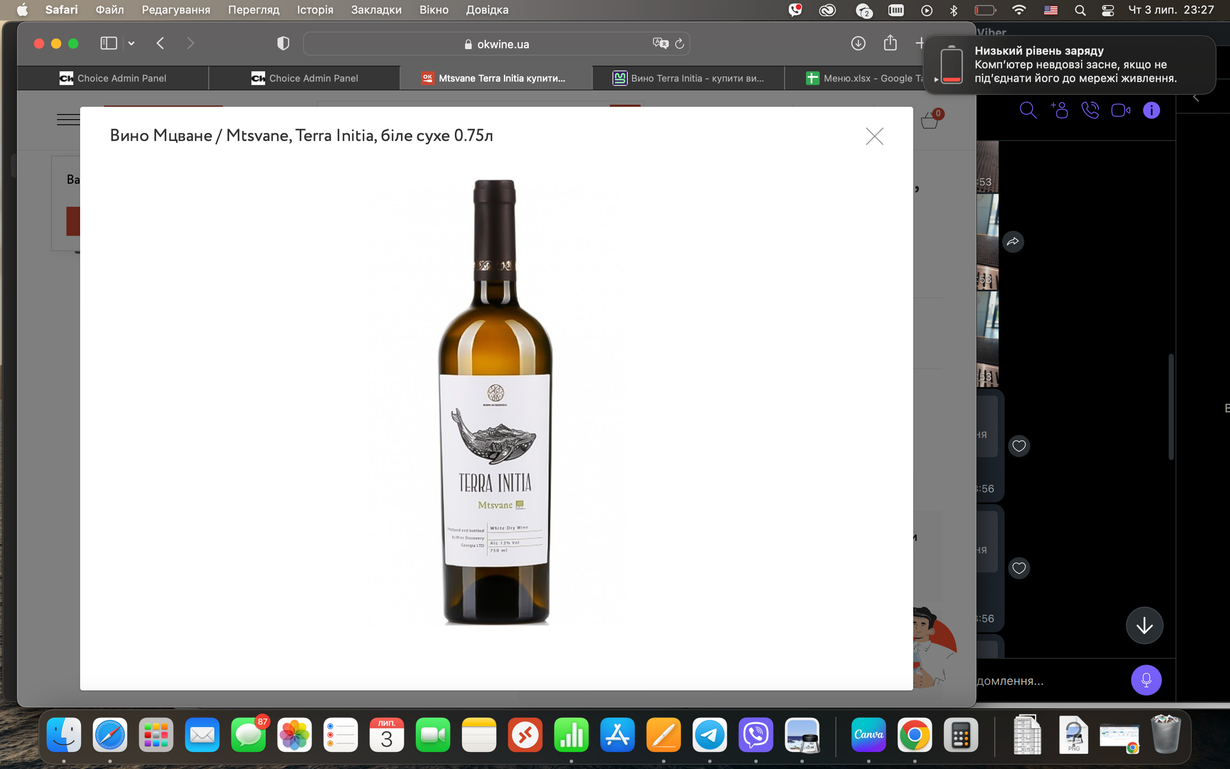
Task: Start Viber voice call
Action: tap(1090, 110)
